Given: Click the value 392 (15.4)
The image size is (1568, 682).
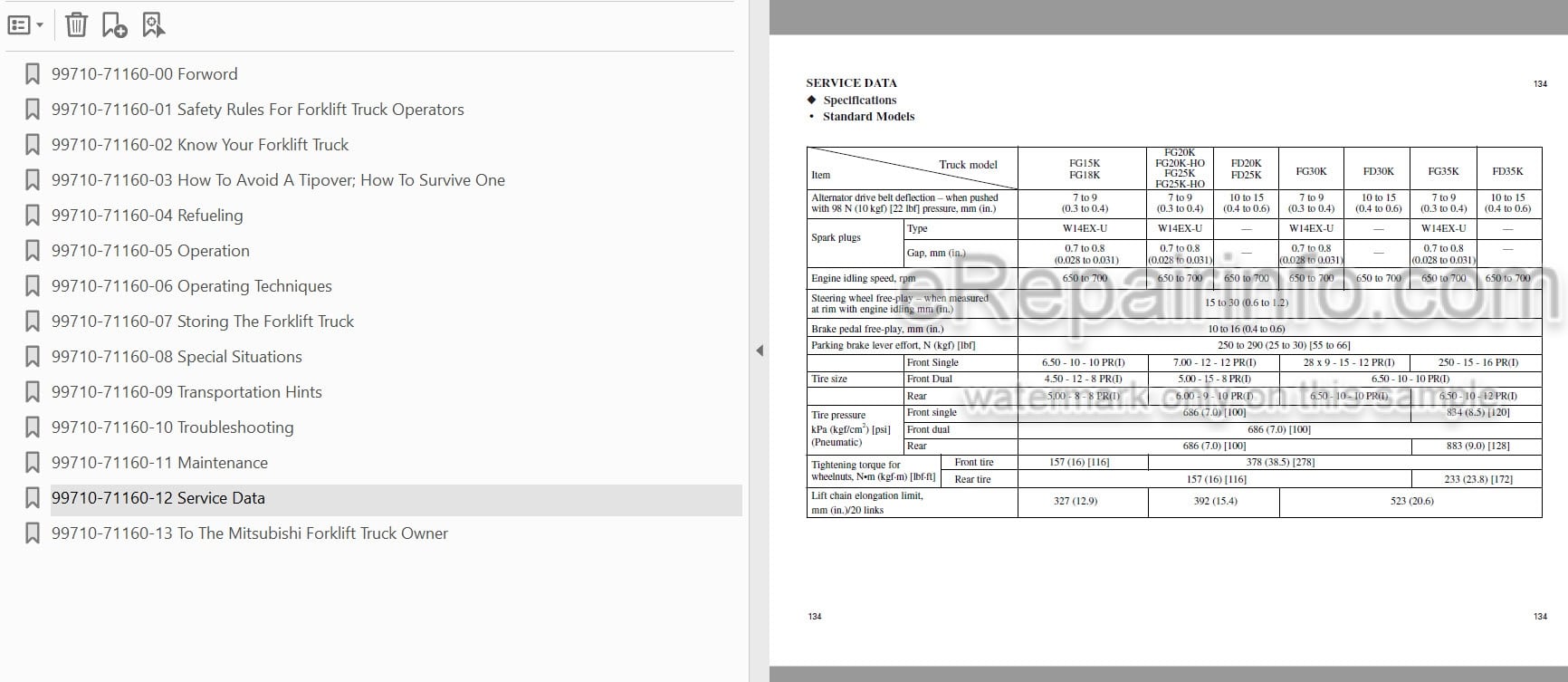Looking at the screenshot, I should [1215, 501].
